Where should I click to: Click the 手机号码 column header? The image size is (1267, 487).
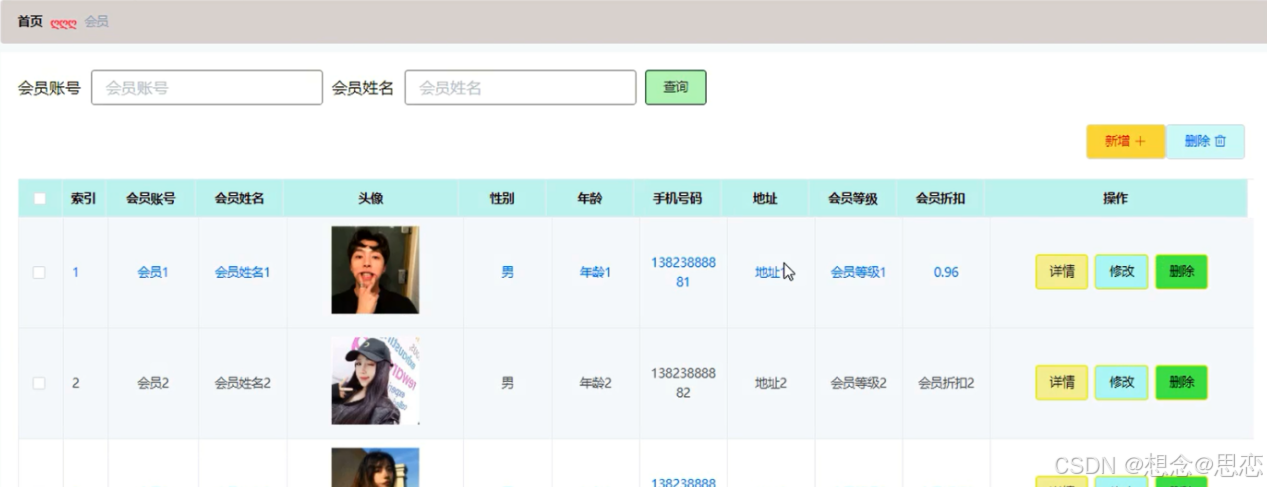point(677,198)
